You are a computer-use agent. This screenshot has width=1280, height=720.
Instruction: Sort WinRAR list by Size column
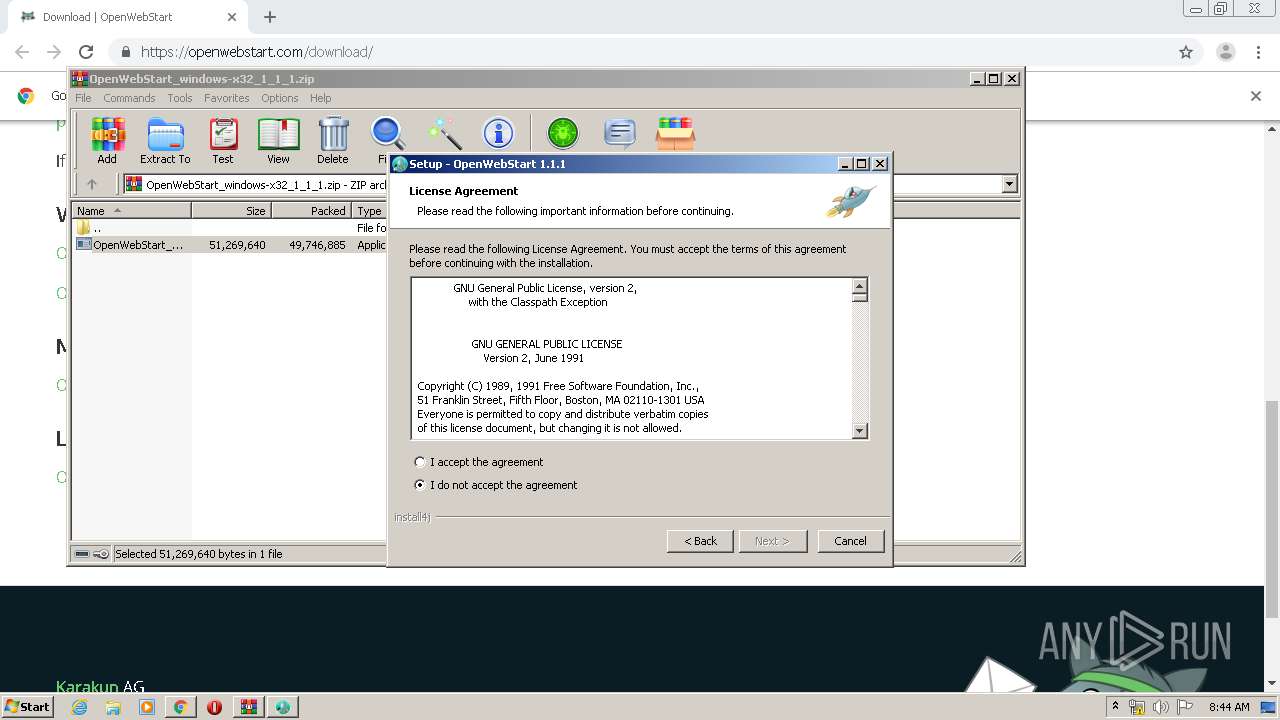232,210
